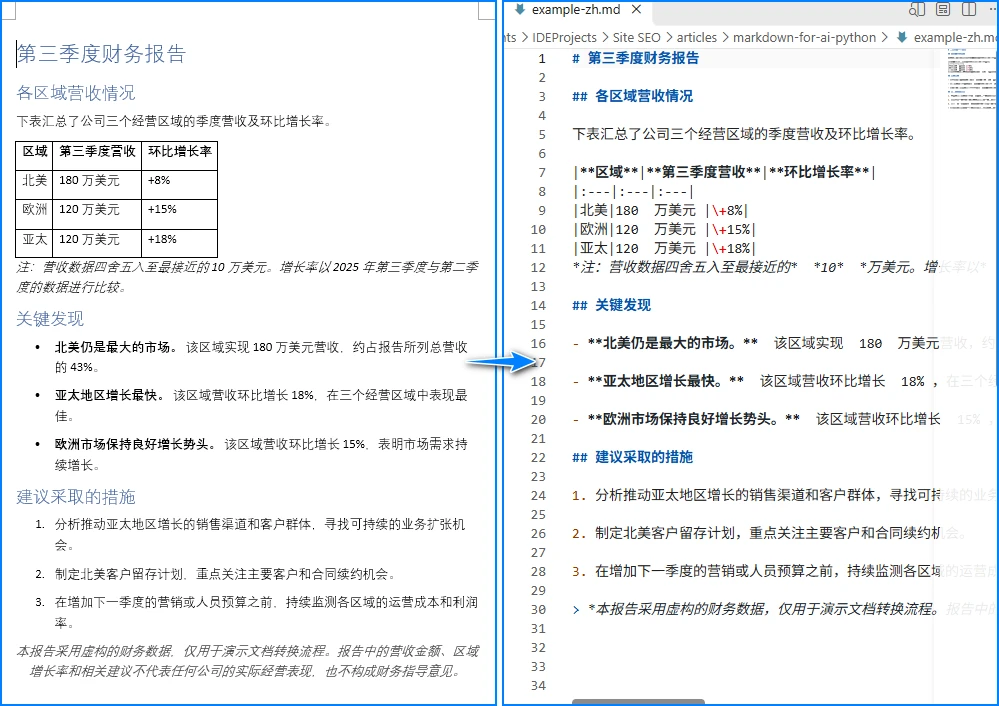Open articles breadcrumb segment

pyautogui.click(x=696, y=38)
